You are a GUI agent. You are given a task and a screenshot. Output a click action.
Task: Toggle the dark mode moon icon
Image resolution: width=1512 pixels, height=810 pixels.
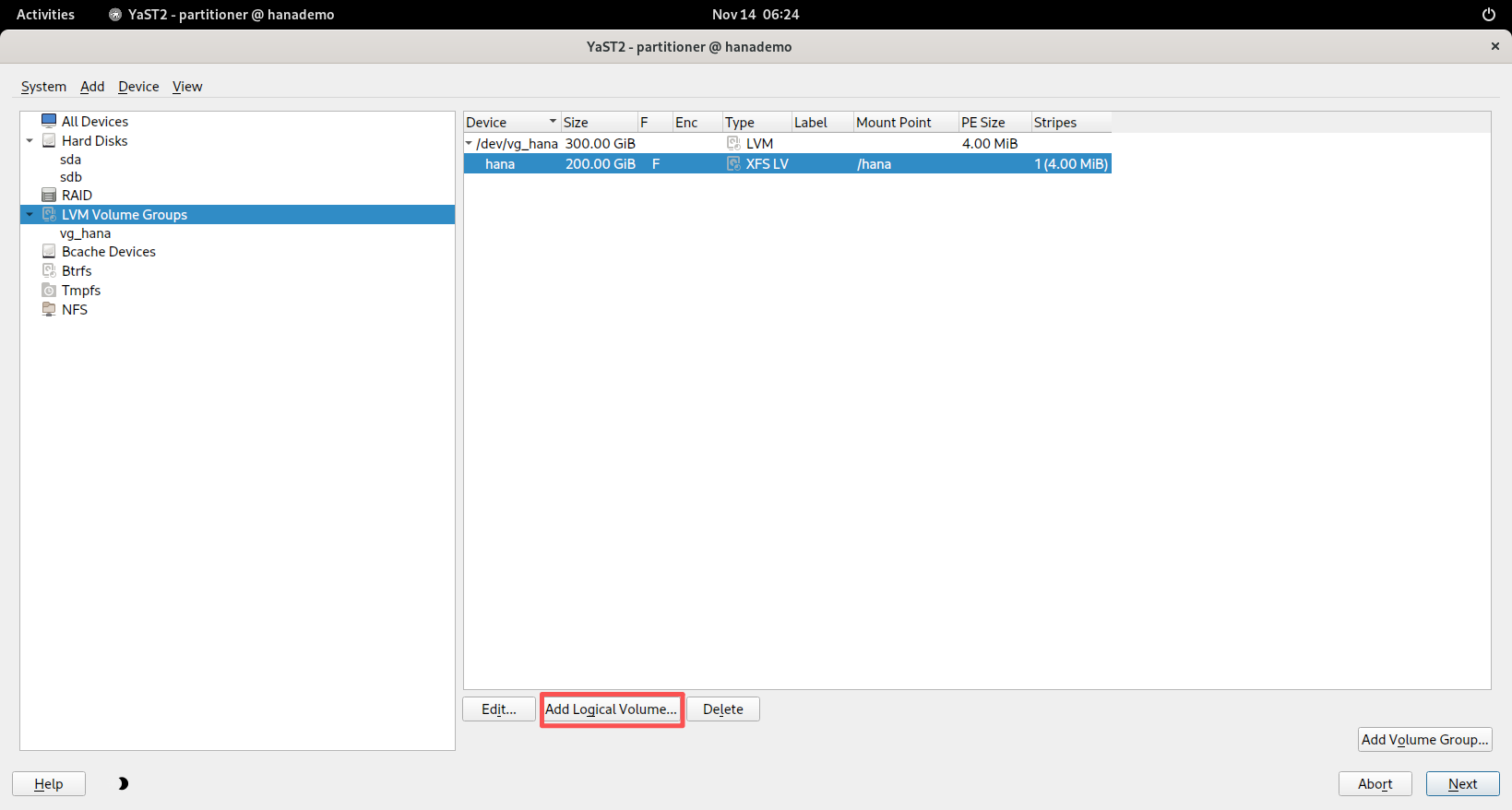point(123,783)
